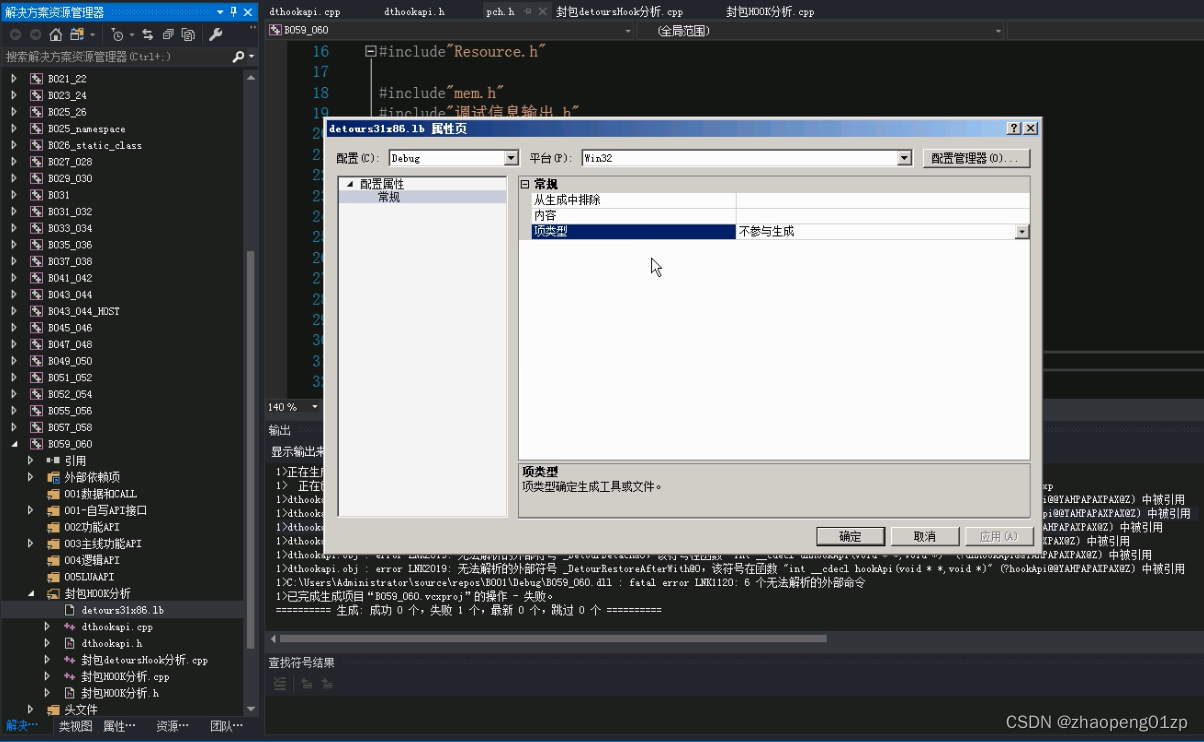
Task: Select the B026_static_class project
Action: coord(94,145)
